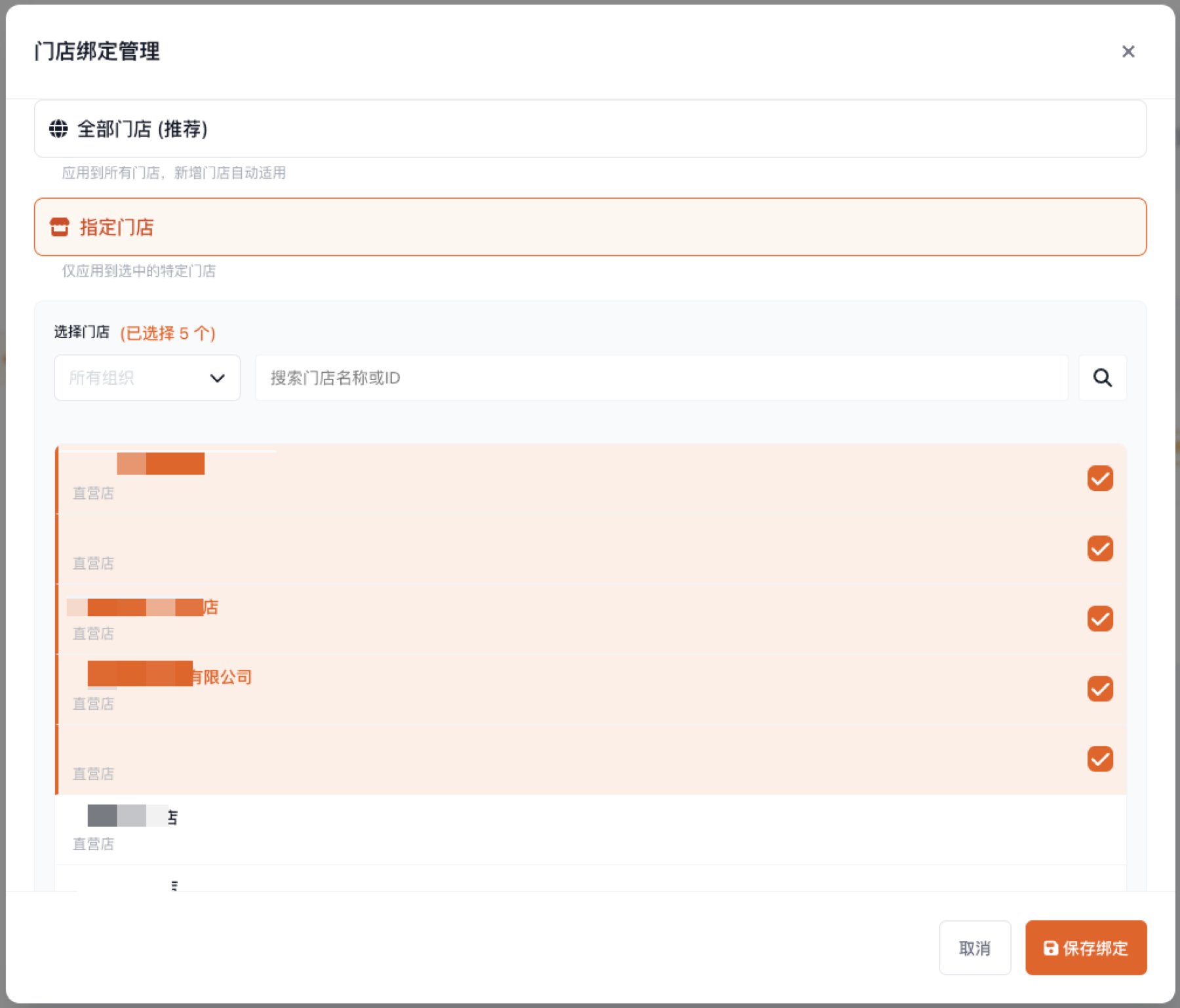Click the magnifying glass search icon

(1102, 378)
